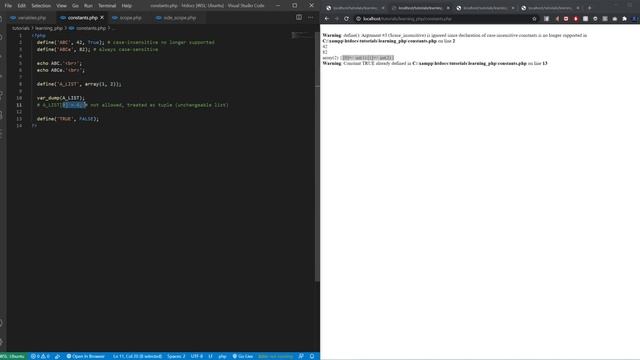The height and width of the screenshot is (360, 640).
Task: Click the feedback icon in status bar
Action: [x=301, y=356]
